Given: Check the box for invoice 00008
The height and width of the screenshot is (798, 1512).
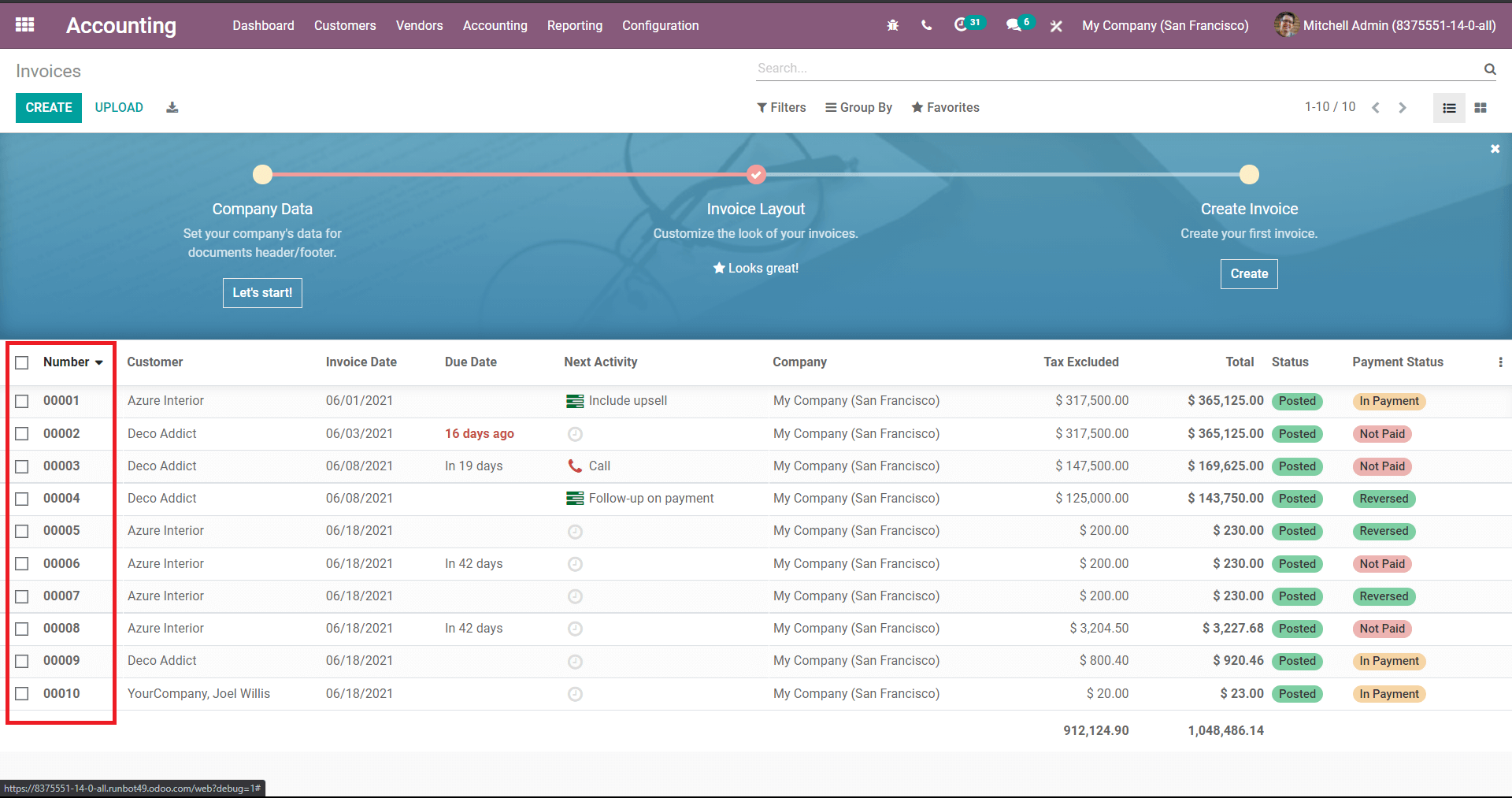Looking at the screenshot, I should [22, 629].
